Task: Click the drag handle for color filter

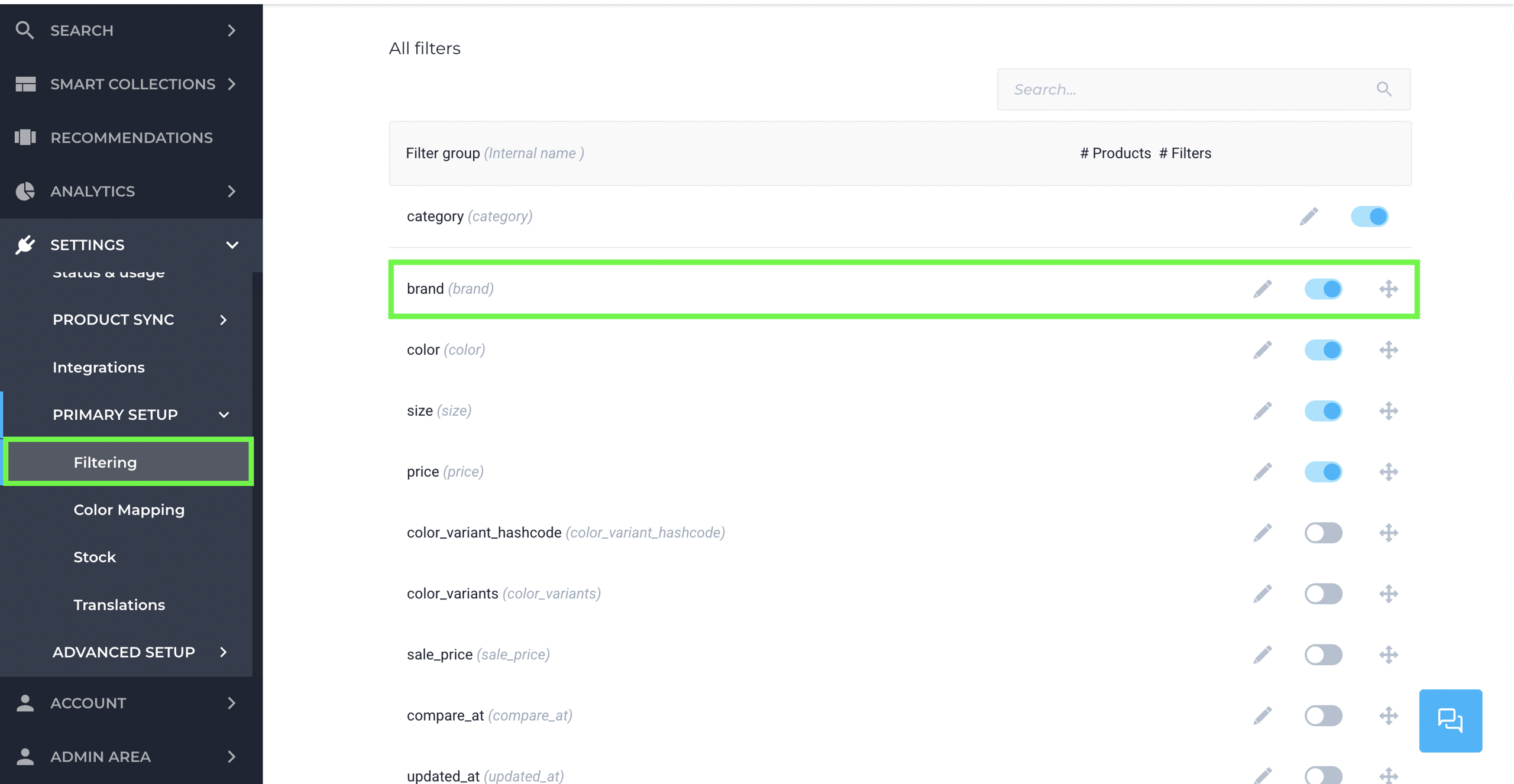Action: click(x=1388, y=350)
